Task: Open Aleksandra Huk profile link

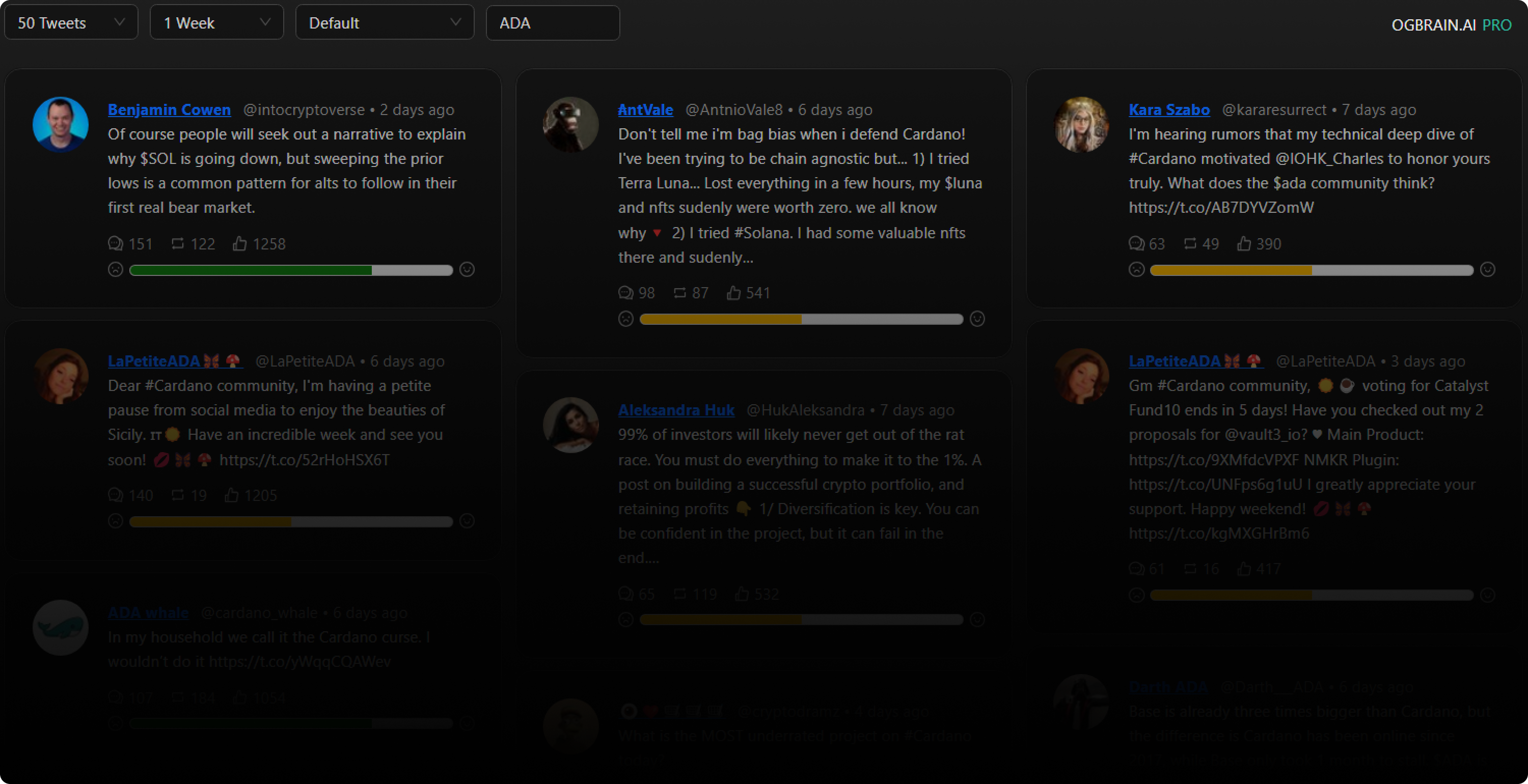Action: (x=676, y=410)
